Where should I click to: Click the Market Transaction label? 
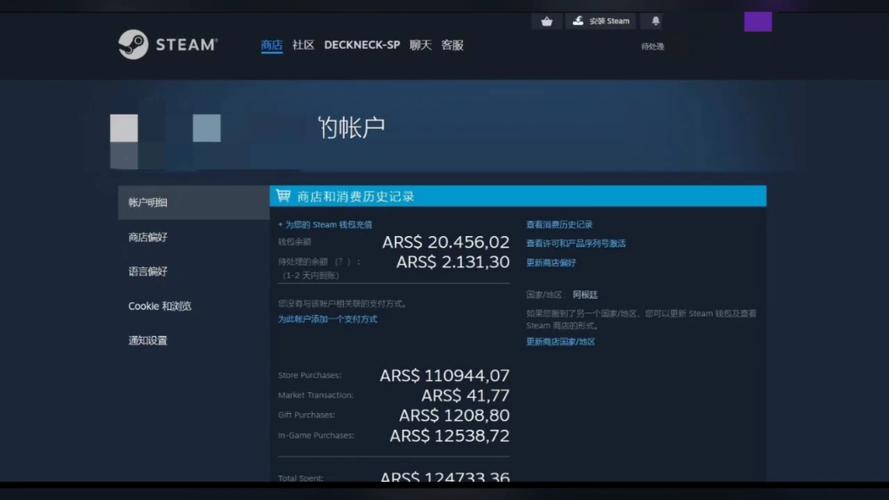(x=315, y=395)
